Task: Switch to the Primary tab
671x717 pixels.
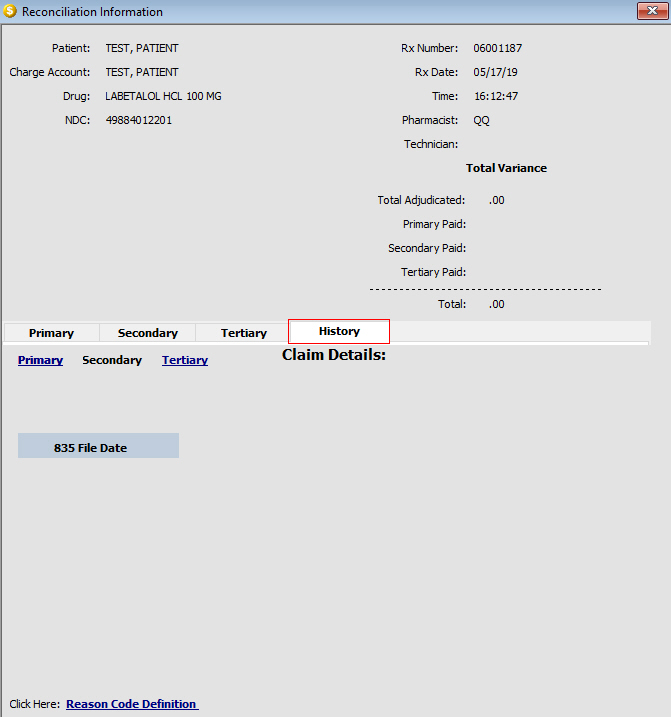Action: [51, 333]
